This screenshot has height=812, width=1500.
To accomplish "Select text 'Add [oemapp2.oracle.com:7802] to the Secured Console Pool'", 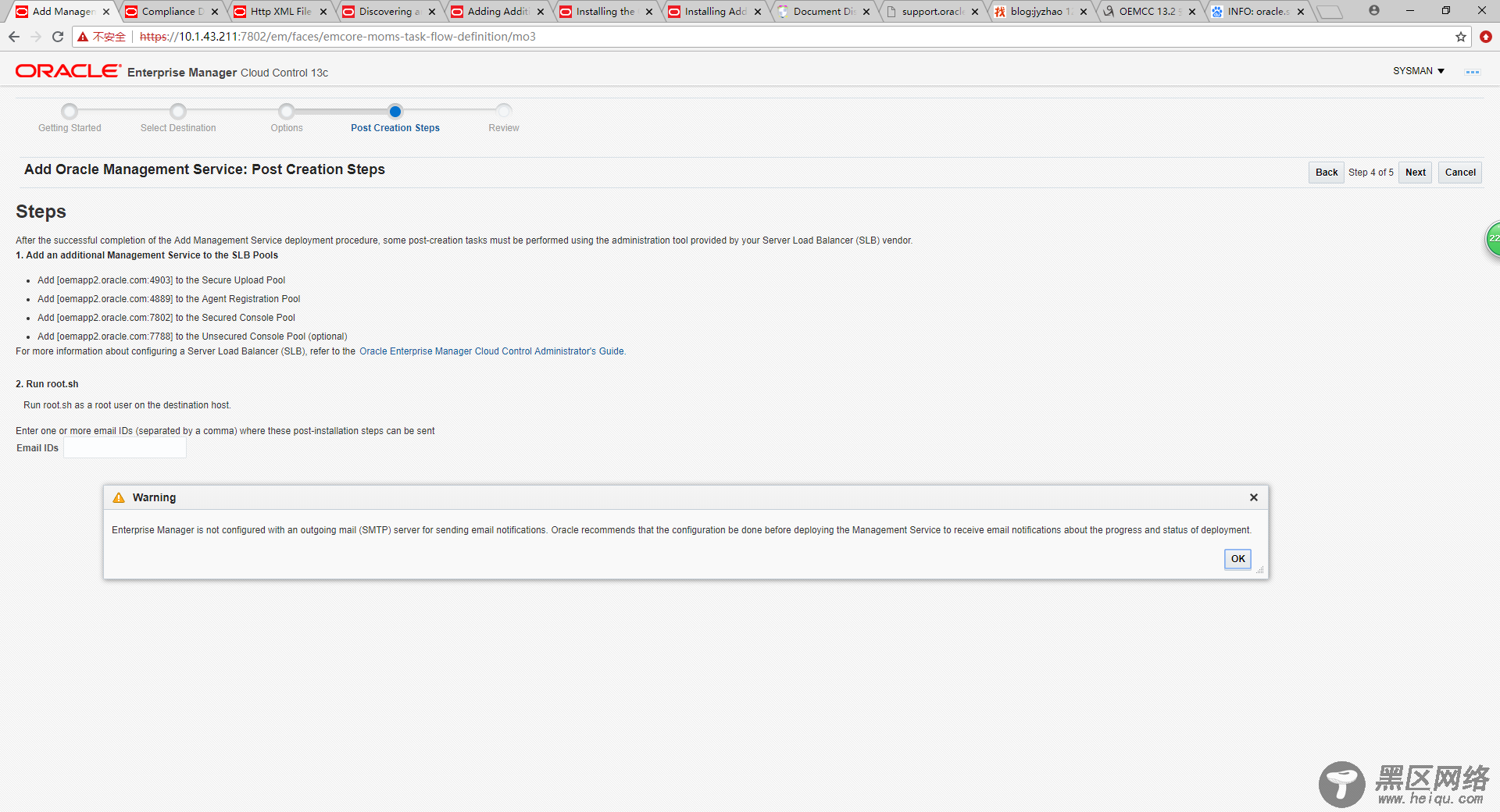I will [x=166, y=318].
